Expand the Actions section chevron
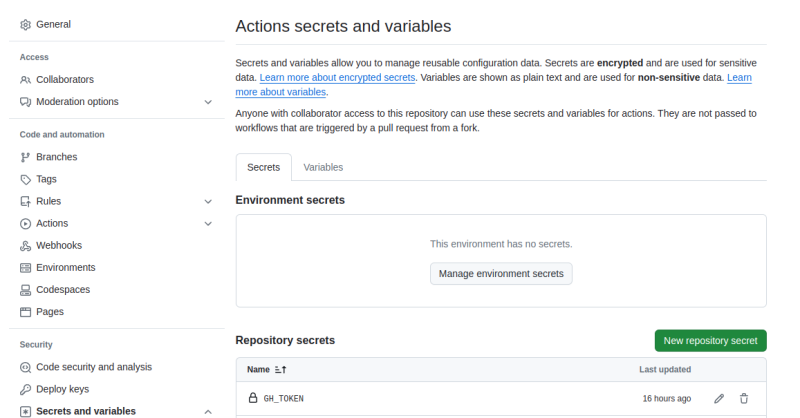Viewport: 800px width, 418px height. click(208, 224)
